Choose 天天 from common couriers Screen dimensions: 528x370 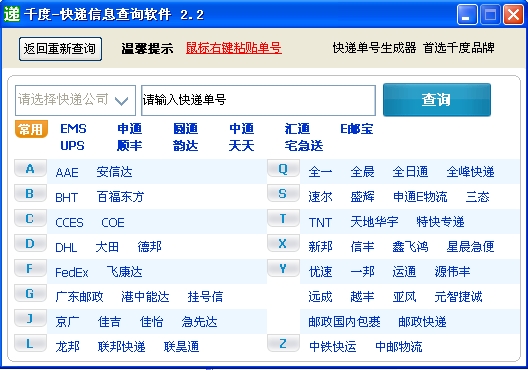[x=241, y=146]
